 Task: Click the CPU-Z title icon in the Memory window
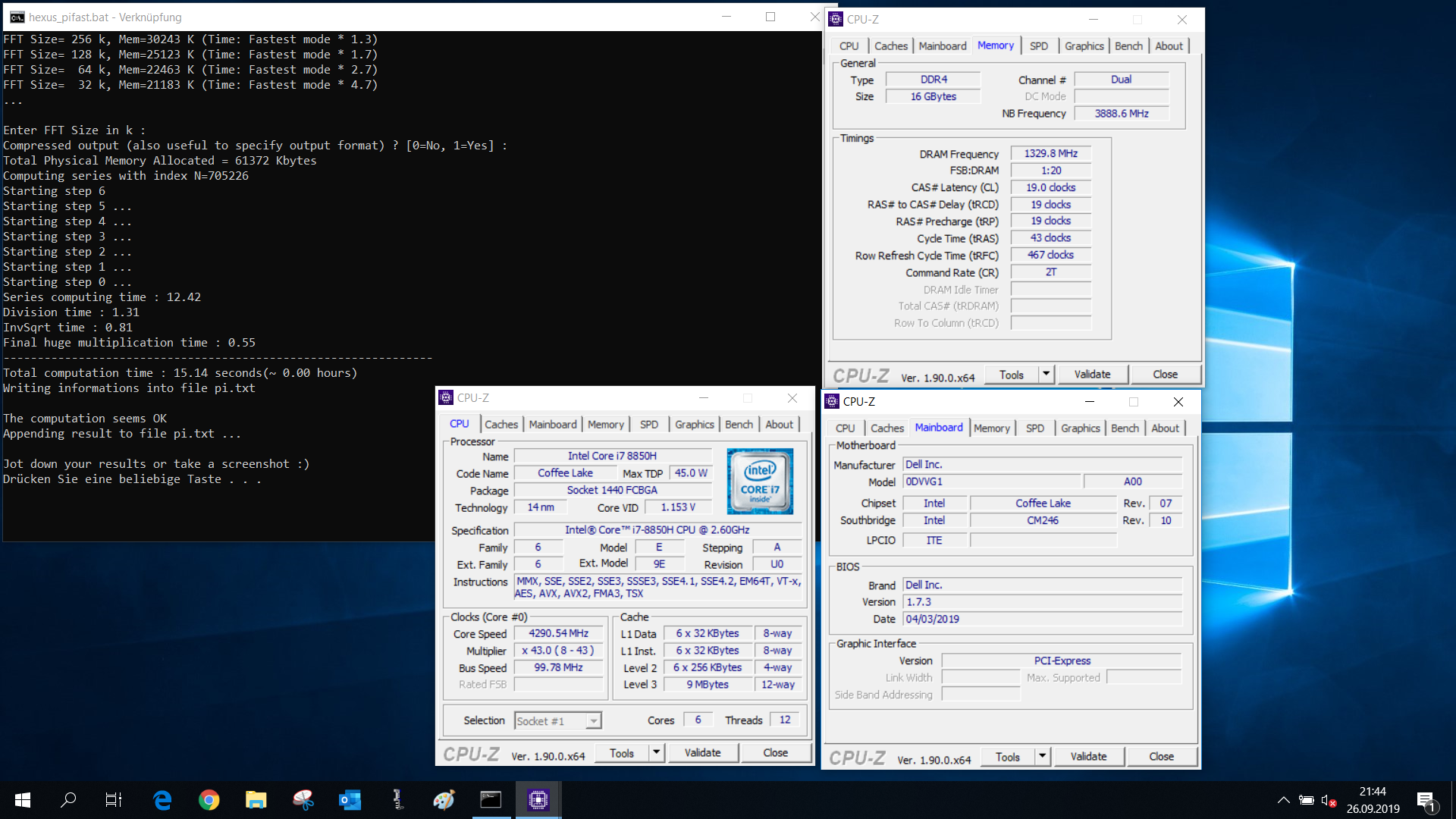[x=836, y=19]
